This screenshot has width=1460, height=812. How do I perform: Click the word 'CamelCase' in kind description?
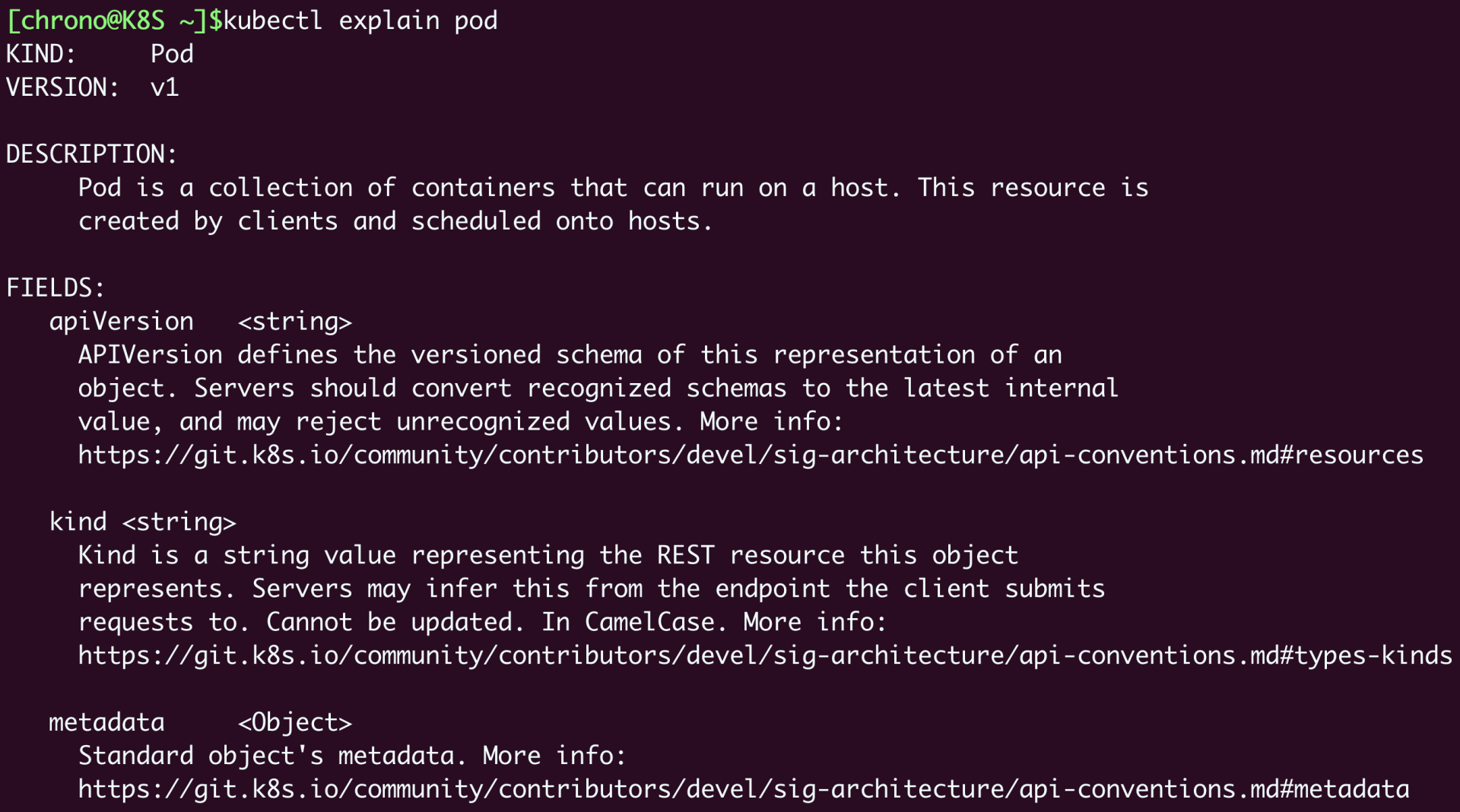click(x=650, y=622)
